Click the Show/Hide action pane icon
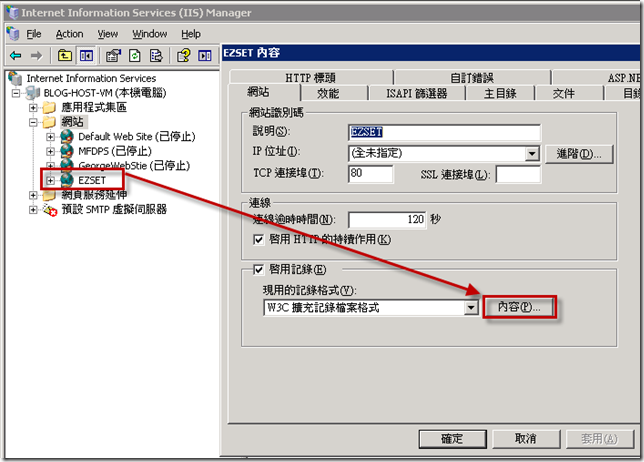 point(205,55)
